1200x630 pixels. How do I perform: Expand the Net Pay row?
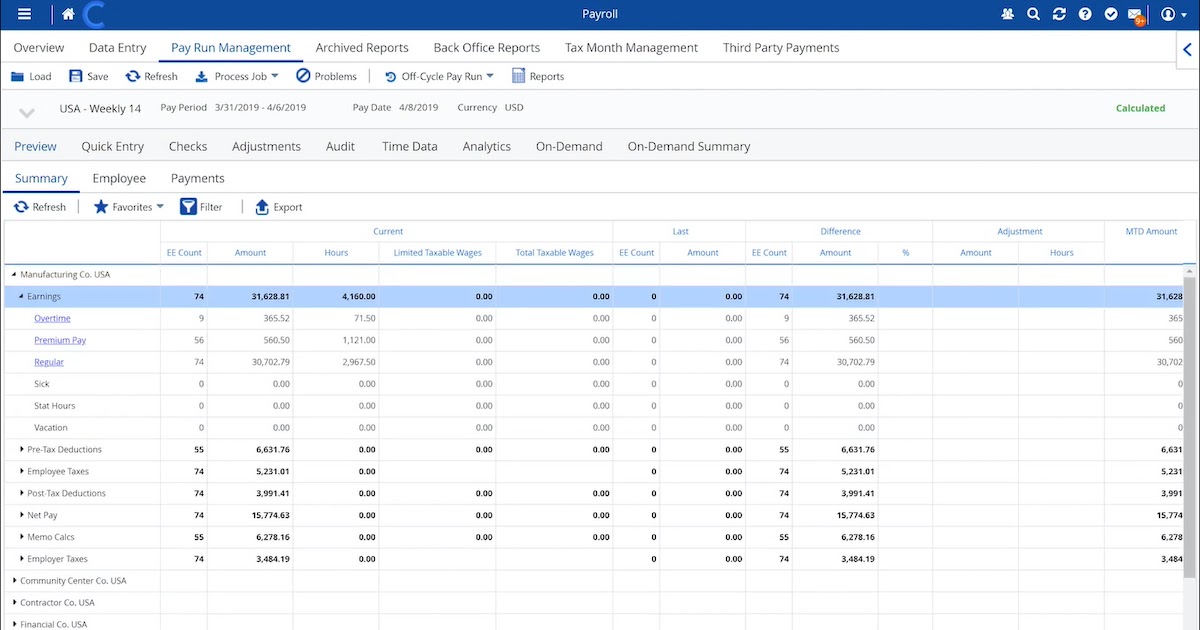(x=22, y=515)
